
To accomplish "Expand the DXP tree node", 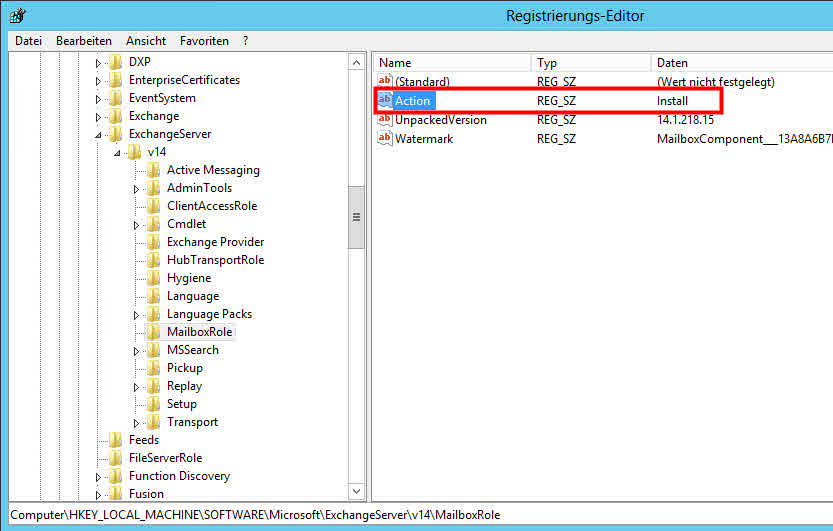I will (98, 63).
